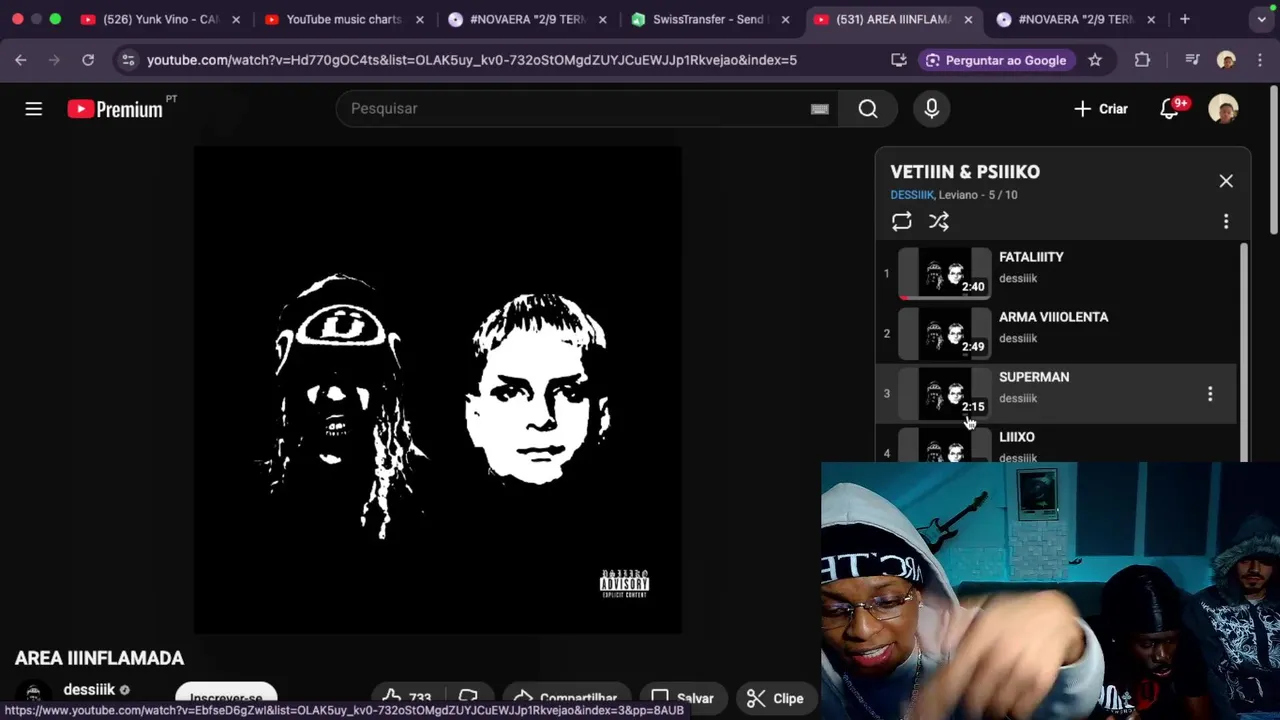Viewport: 1280px width, 720px height.
Task: Close the Yunk Vino tab
Action: (236, 19)
